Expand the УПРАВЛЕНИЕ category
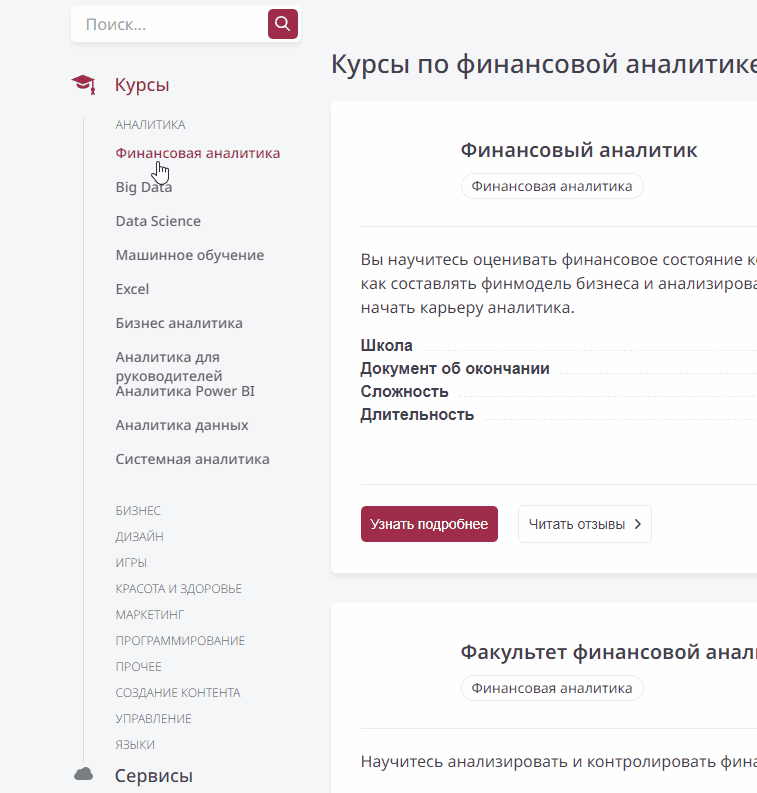The height and width of the screenshot is (793, 757). [x=154, y=719]
